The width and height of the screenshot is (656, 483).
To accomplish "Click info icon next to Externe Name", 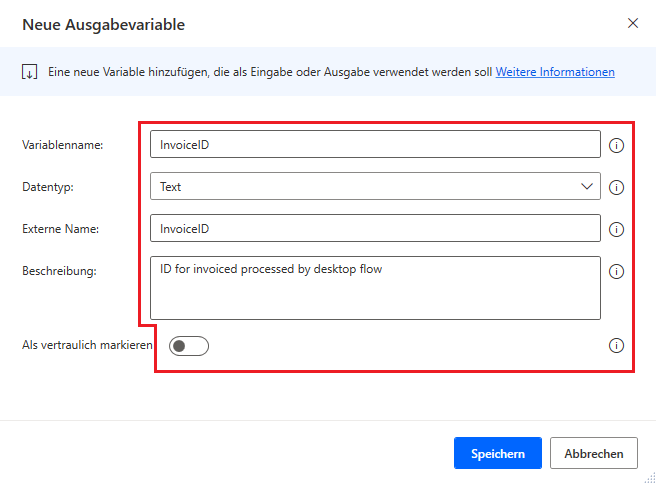I will (616, 229).
